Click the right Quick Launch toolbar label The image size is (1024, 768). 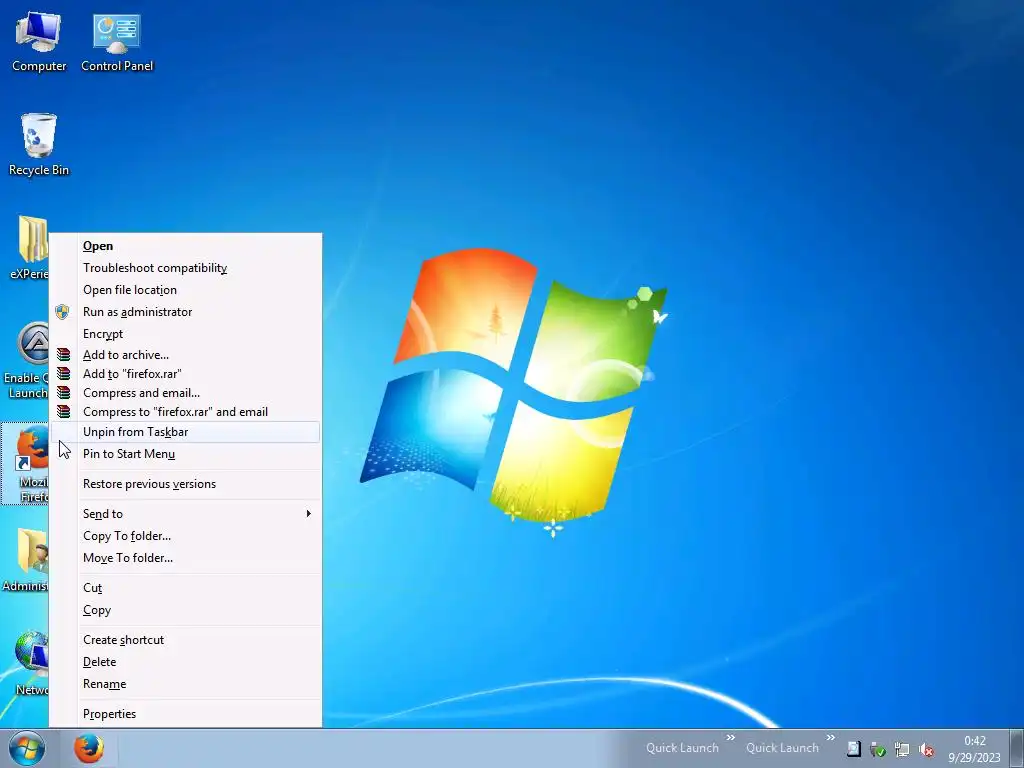coord(782,748)
